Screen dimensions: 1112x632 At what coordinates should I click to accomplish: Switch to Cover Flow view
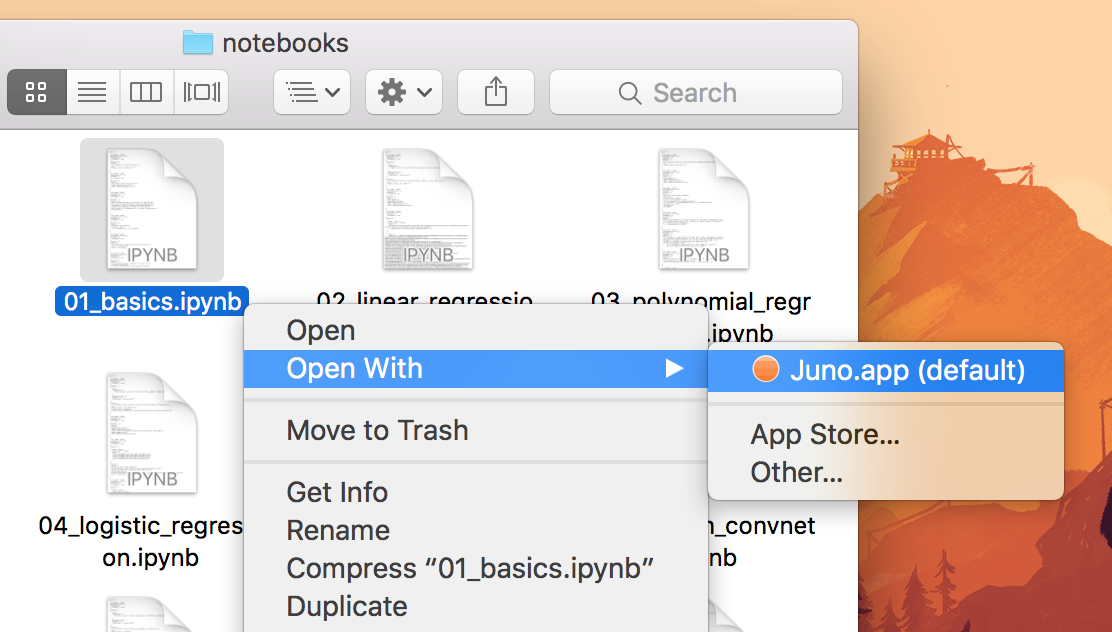click(201, 92)
